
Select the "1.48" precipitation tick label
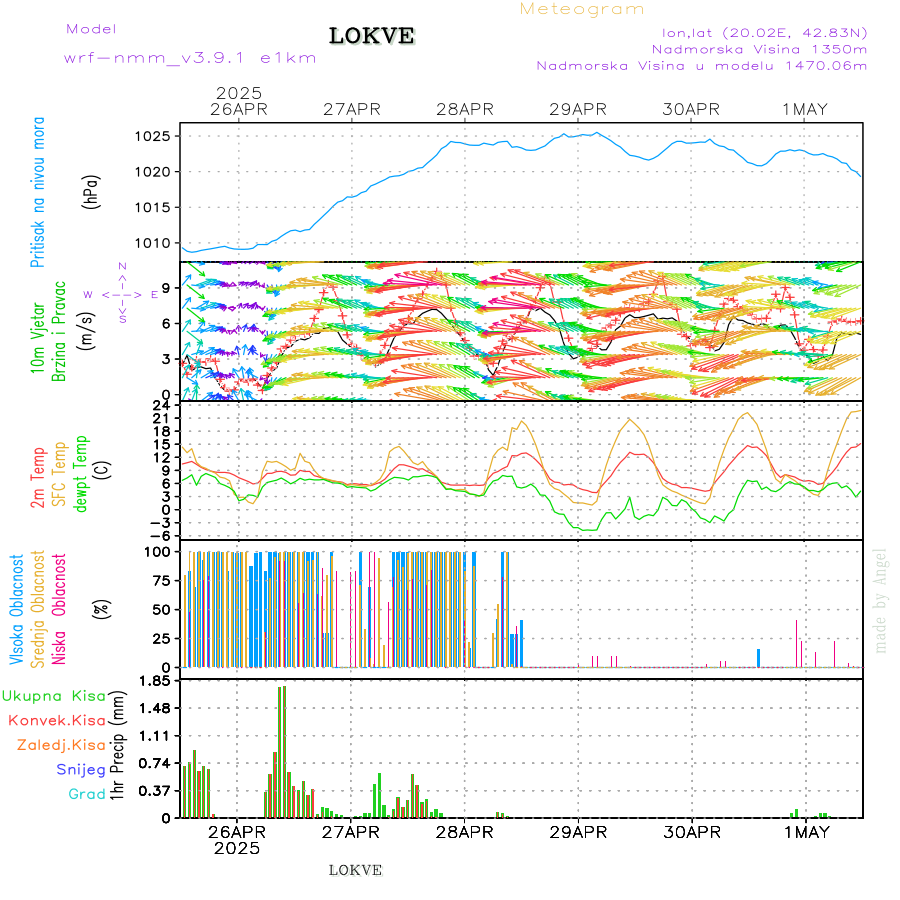coord(155,708)
